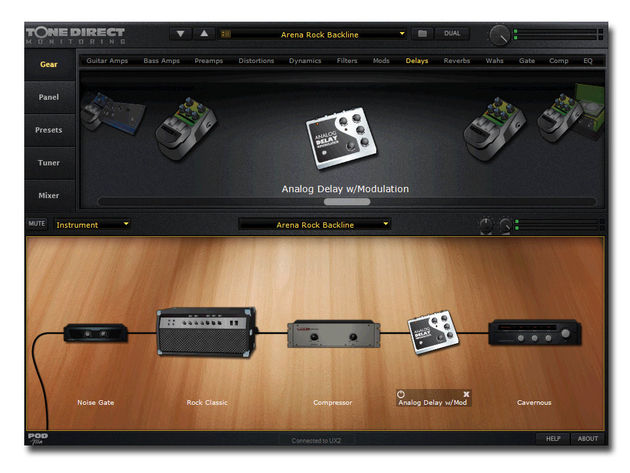Click the Noise Gate label
Viewport: 630px width, 473px height.
pyautogui.click(x=96, y=402)
